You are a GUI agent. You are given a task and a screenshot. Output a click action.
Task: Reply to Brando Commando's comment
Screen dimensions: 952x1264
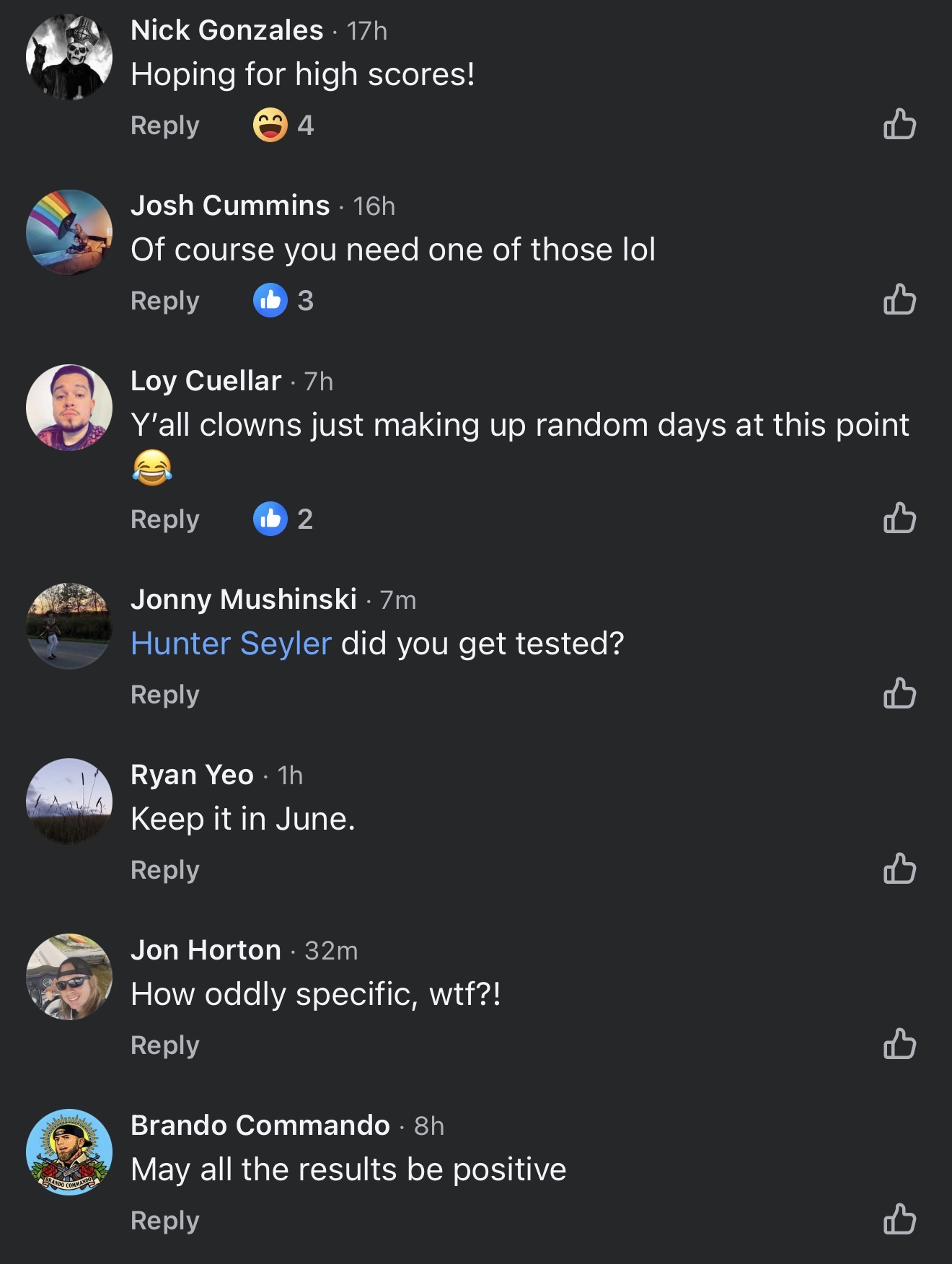(165, 1221)
